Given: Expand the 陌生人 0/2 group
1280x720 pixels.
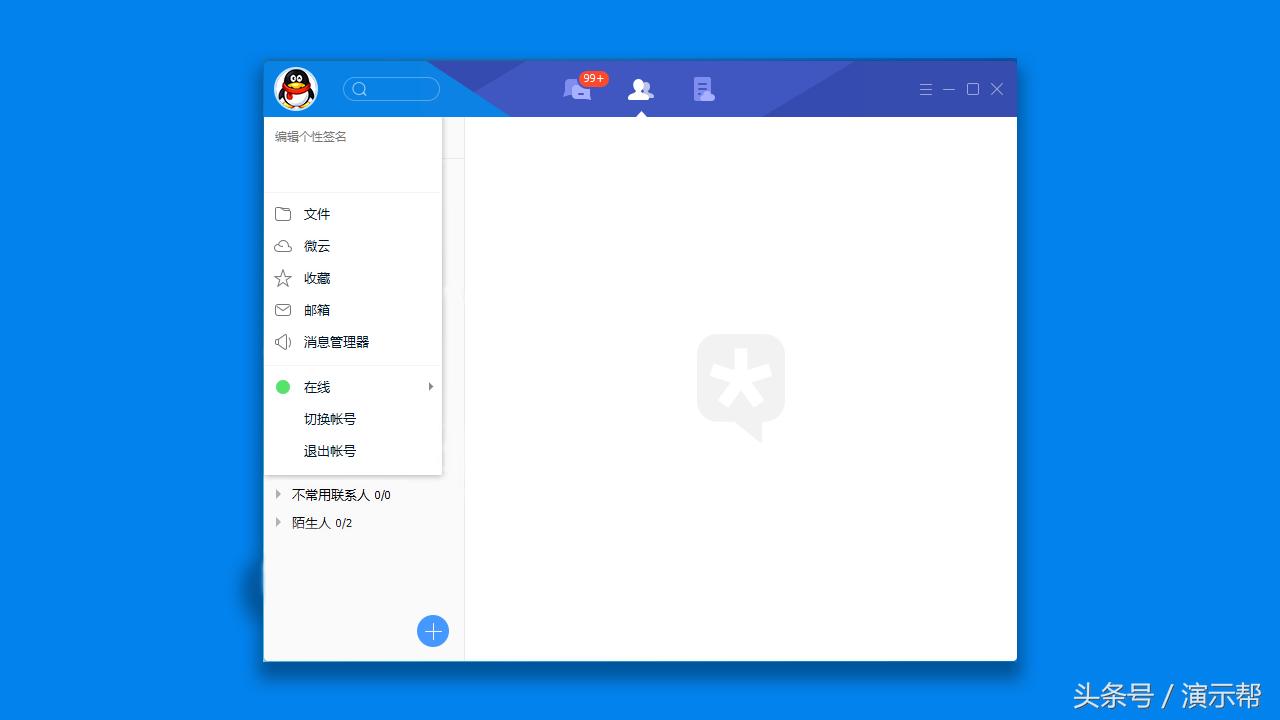Looking at the screenshot, I should pos(277,522).
